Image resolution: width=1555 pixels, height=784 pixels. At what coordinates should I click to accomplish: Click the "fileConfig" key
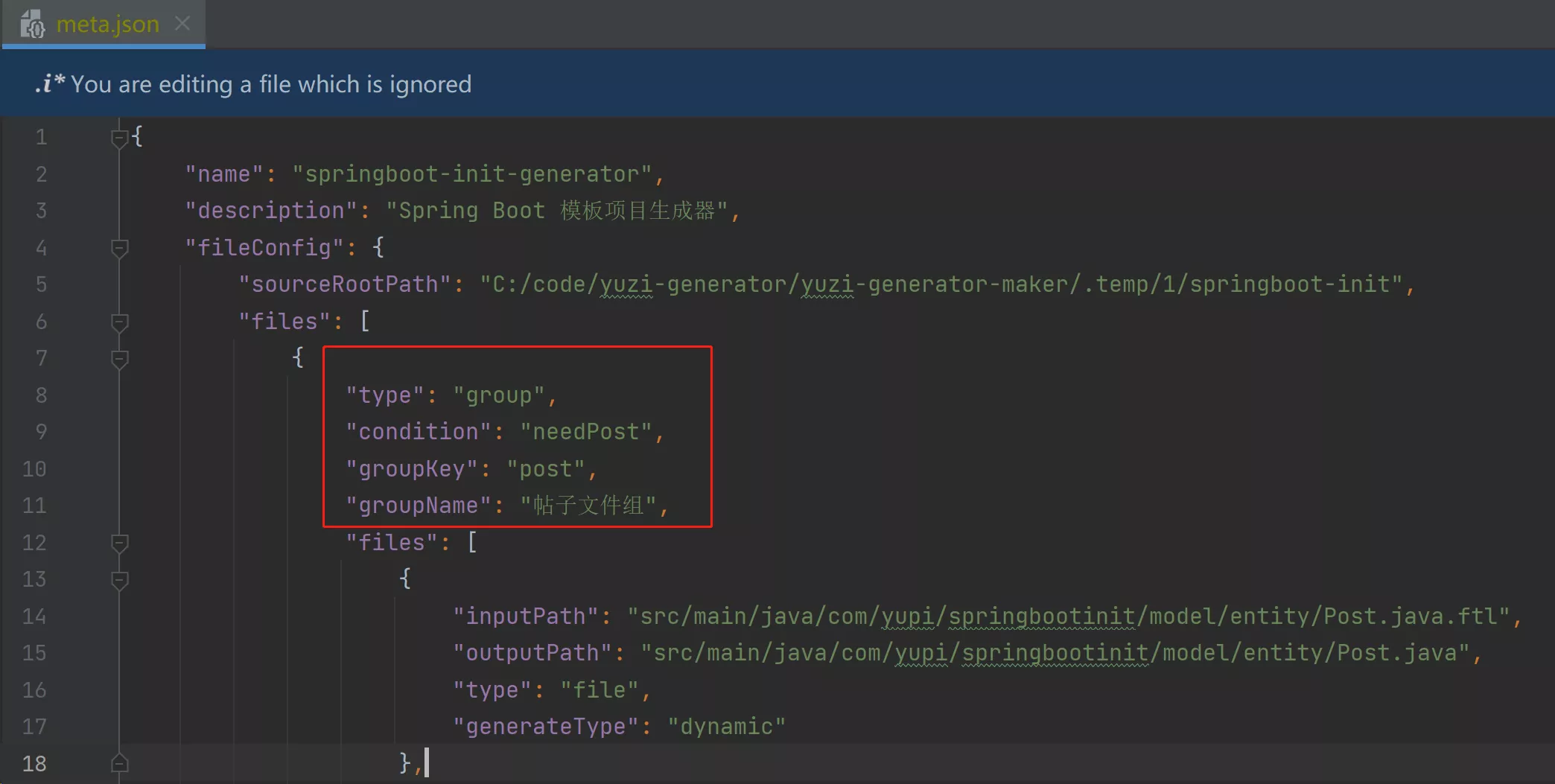(x=264, y=248)
